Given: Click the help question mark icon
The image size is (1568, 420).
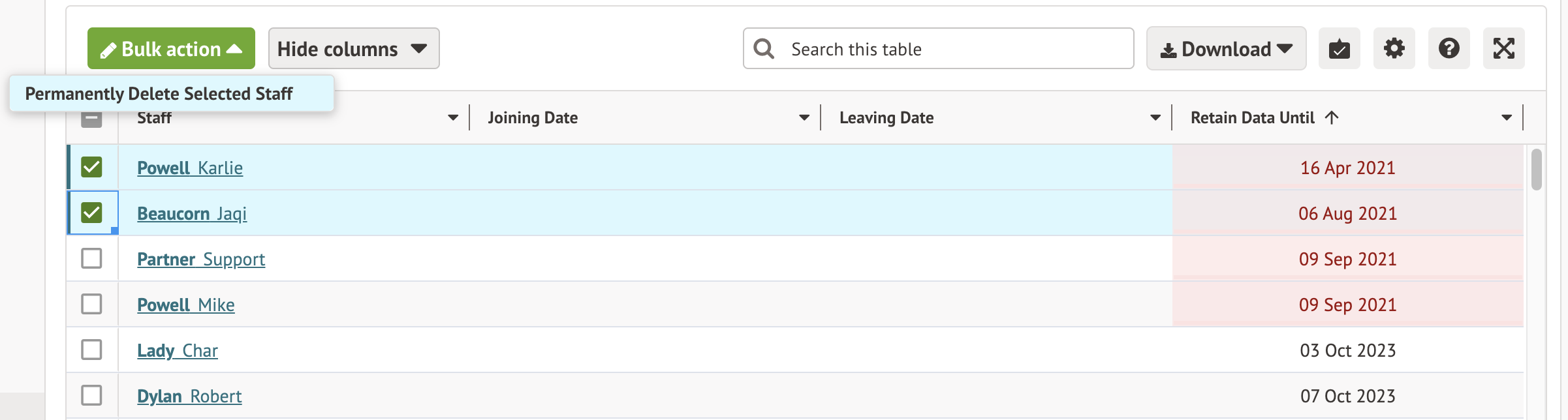Looking at the screenshot, I should [1449, 49].
